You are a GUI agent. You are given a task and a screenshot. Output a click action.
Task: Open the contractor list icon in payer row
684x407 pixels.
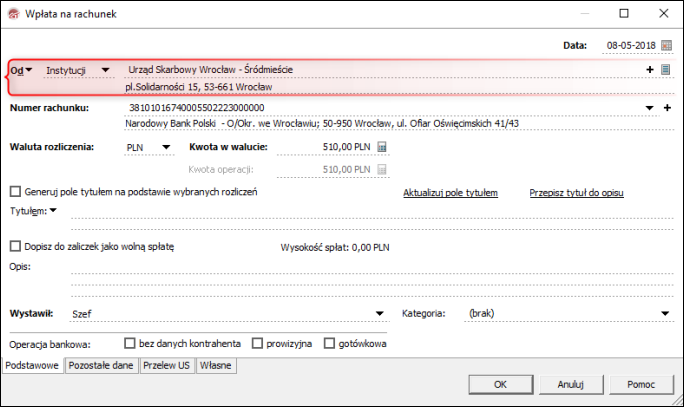click(x=665, y=70)
